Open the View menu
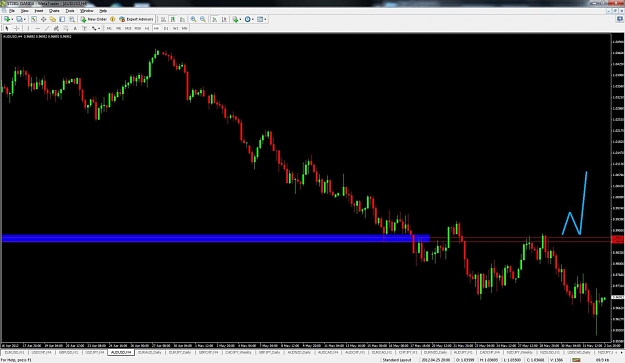This screenshot has height=363, width=625. click(24, 11)
